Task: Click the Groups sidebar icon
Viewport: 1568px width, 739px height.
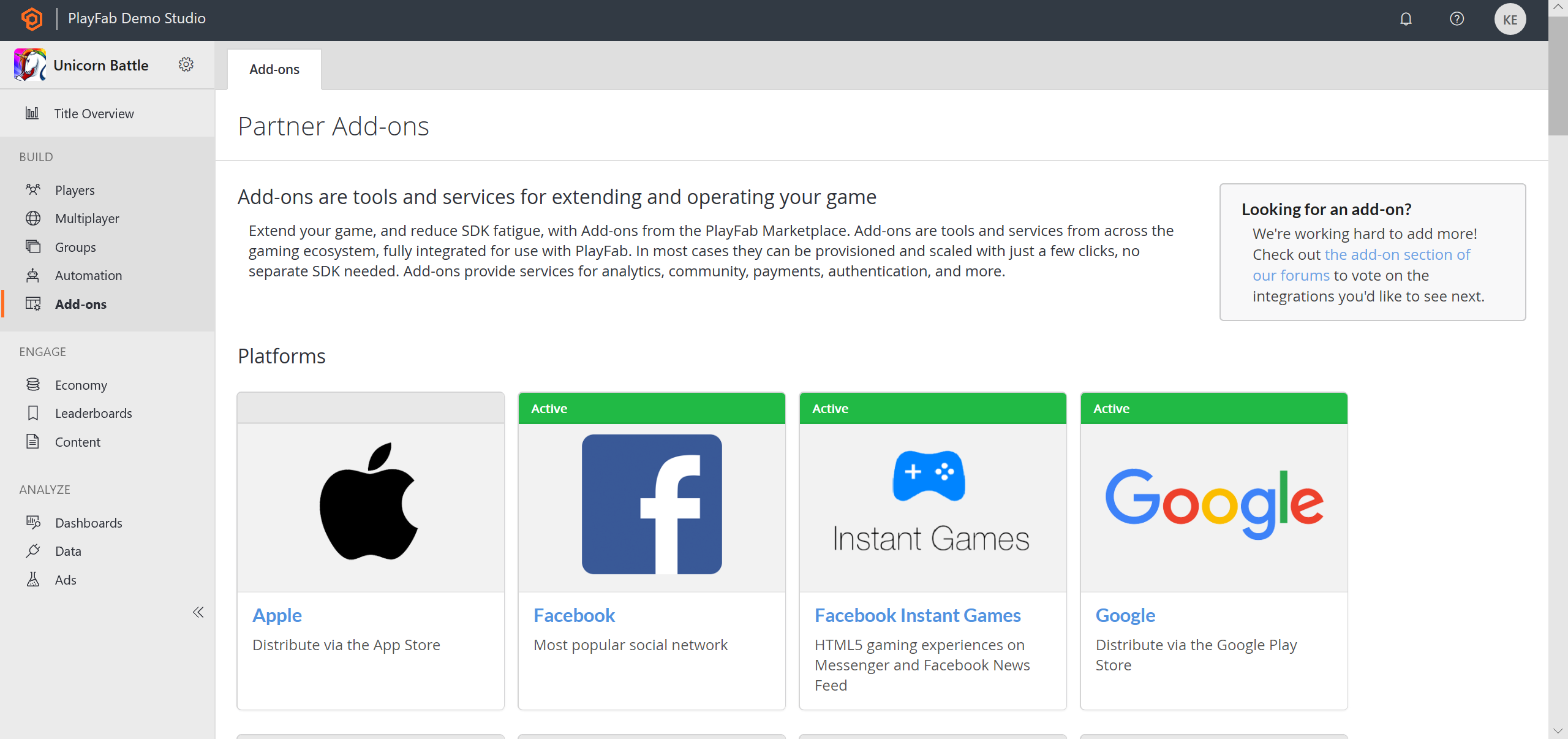Action: pos(33,246)
